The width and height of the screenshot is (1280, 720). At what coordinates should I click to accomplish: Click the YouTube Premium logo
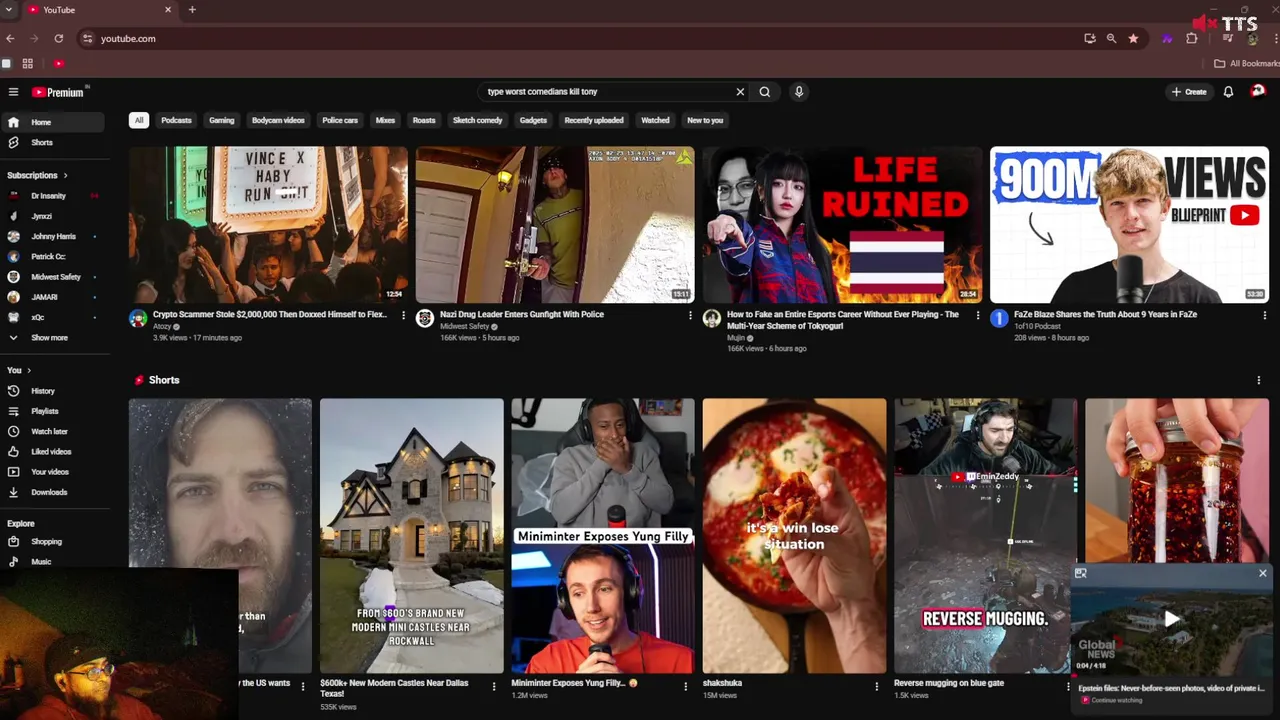click(x=59, y=92)
